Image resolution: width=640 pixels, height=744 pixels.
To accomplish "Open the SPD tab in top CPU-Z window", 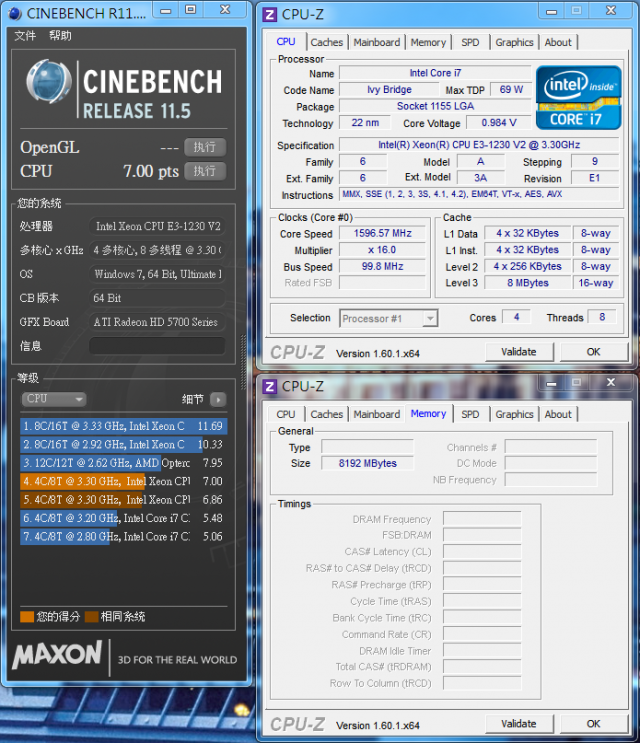I will [x=470, y=42].
